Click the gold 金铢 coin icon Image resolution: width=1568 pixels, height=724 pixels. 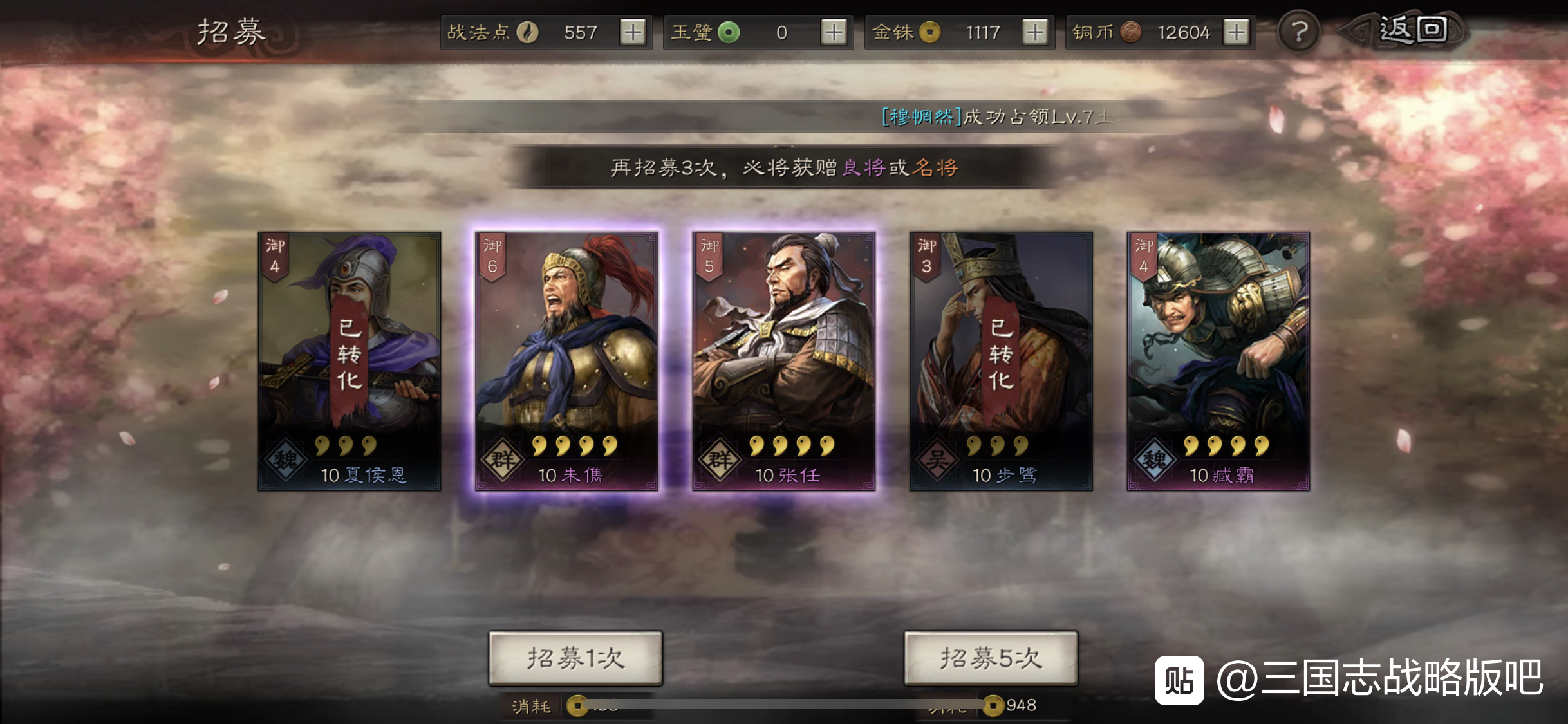[929, 32]
